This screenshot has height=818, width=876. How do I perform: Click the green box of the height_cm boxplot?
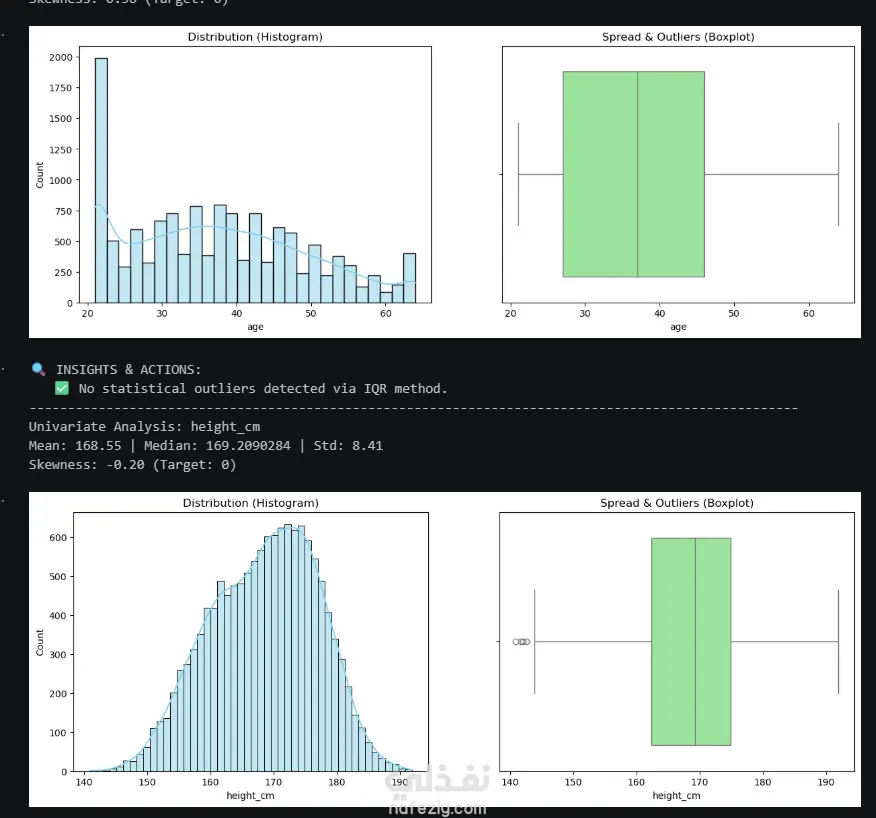pyautogui.click(x=691, y=641)
